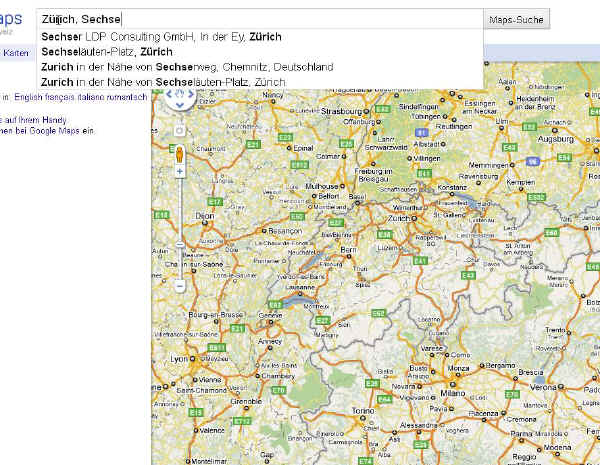Click the Verona label on the map

pyautogui.click(x=543, y=387)
